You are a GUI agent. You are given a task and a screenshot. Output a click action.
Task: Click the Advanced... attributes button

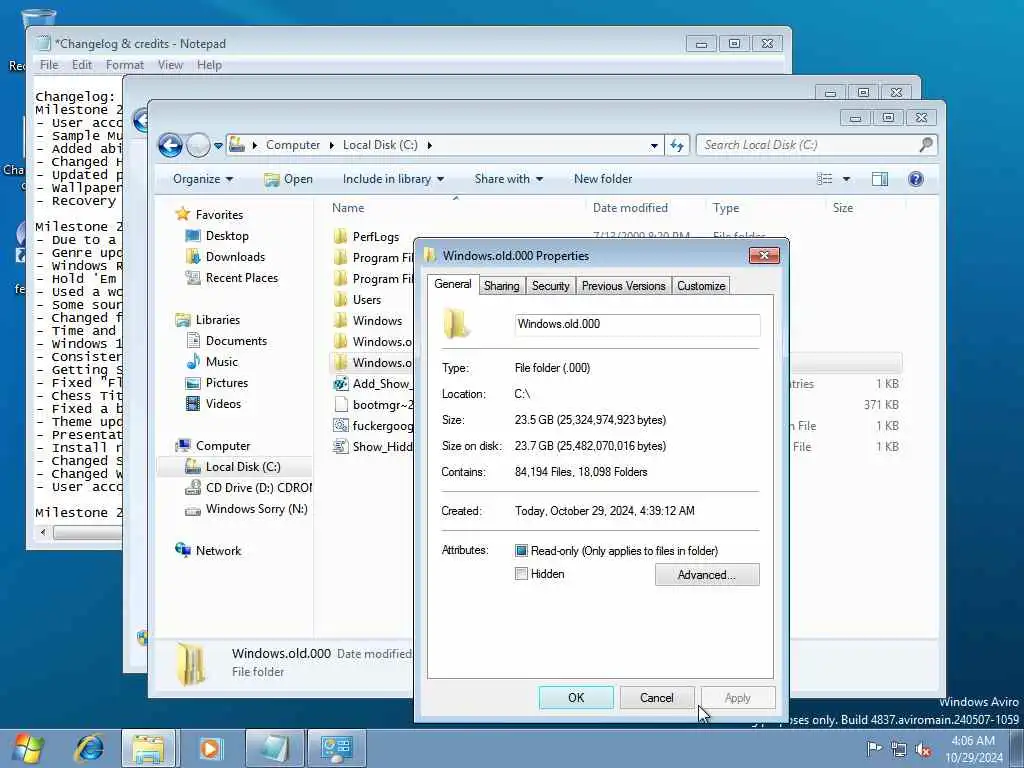coord(707,575)
